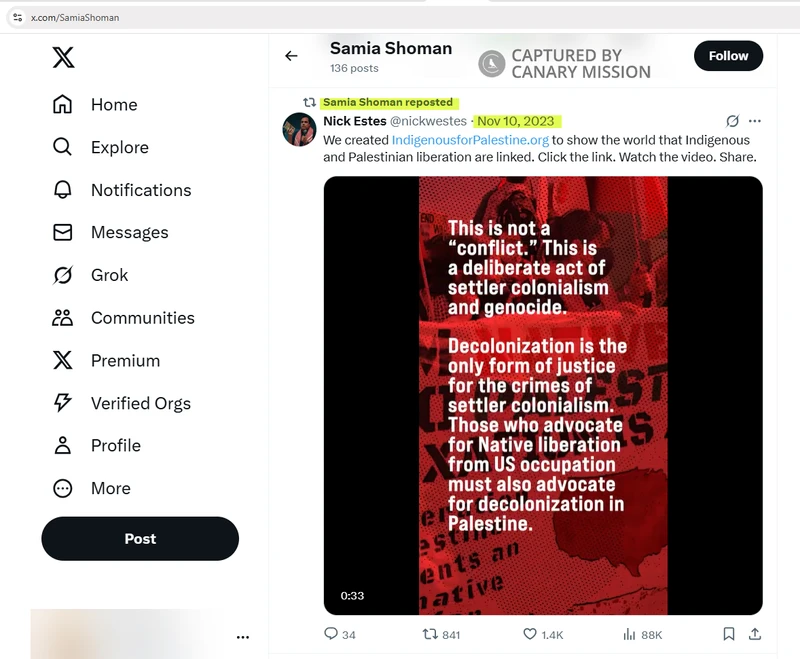The height and width of the screenshot is (659, 800).
Task: Open view analytics icon showing 88K
Action: click(629, 634)
